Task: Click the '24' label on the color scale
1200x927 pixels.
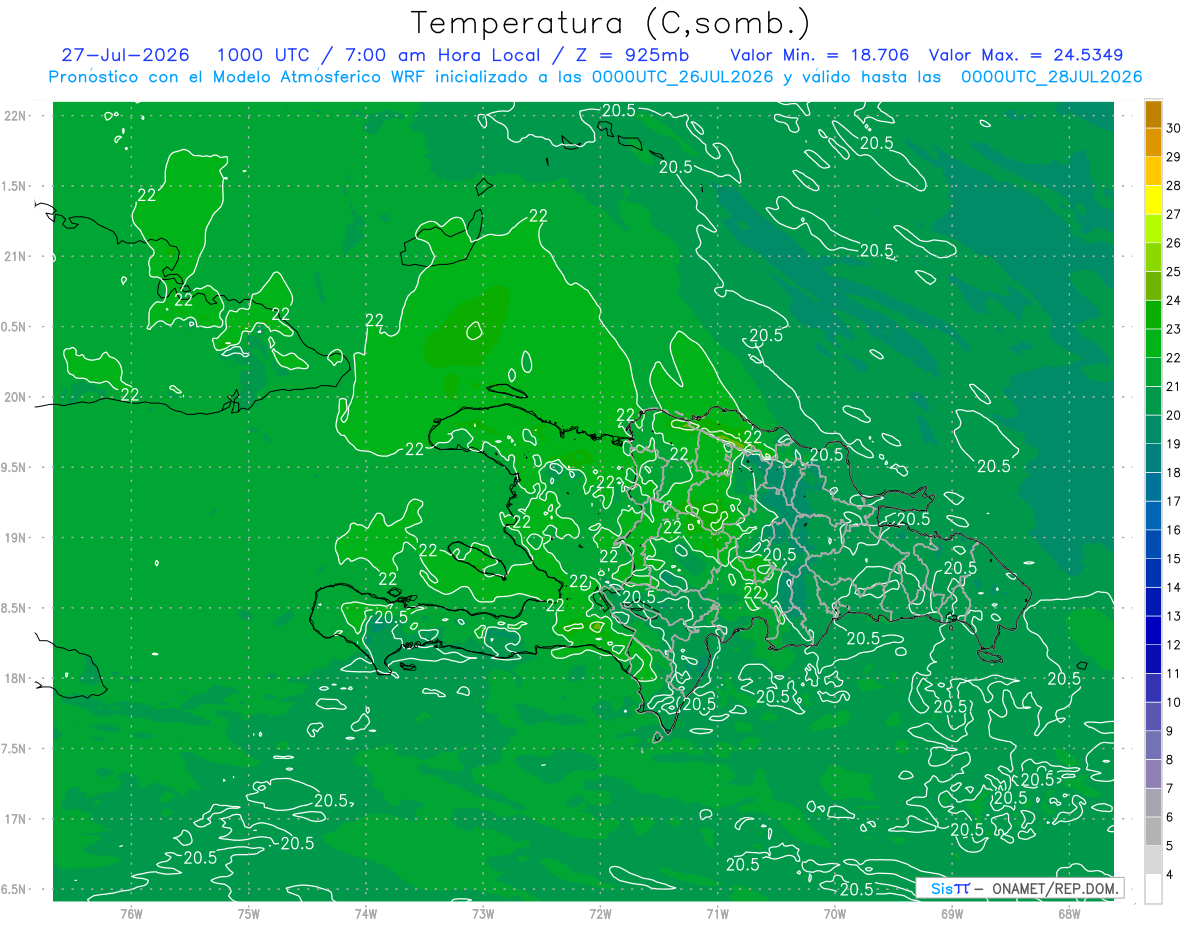Action: tap(1174, 300)
